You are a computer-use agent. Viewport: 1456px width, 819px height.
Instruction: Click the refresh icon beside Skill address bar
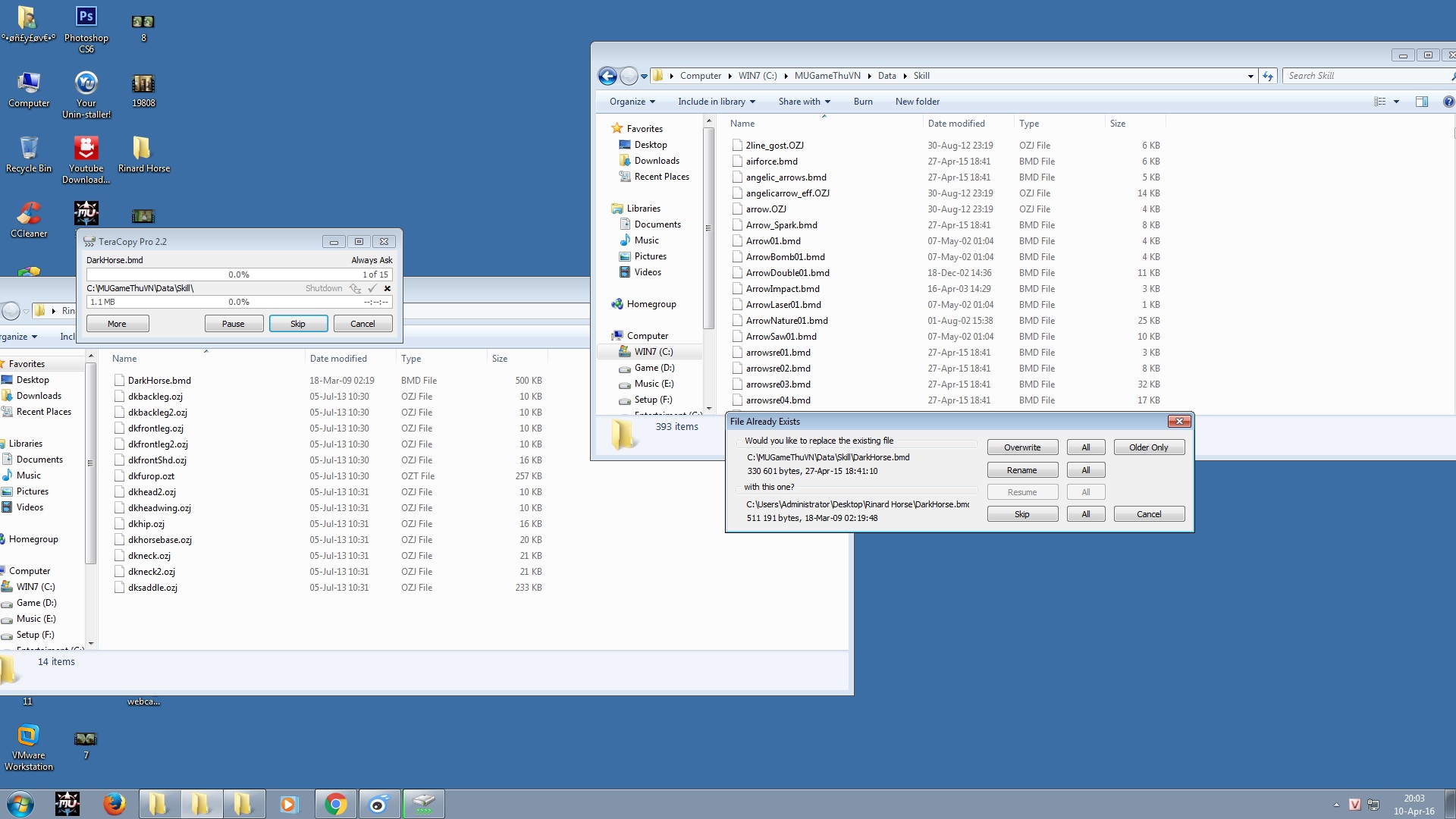coord(1268,76)
